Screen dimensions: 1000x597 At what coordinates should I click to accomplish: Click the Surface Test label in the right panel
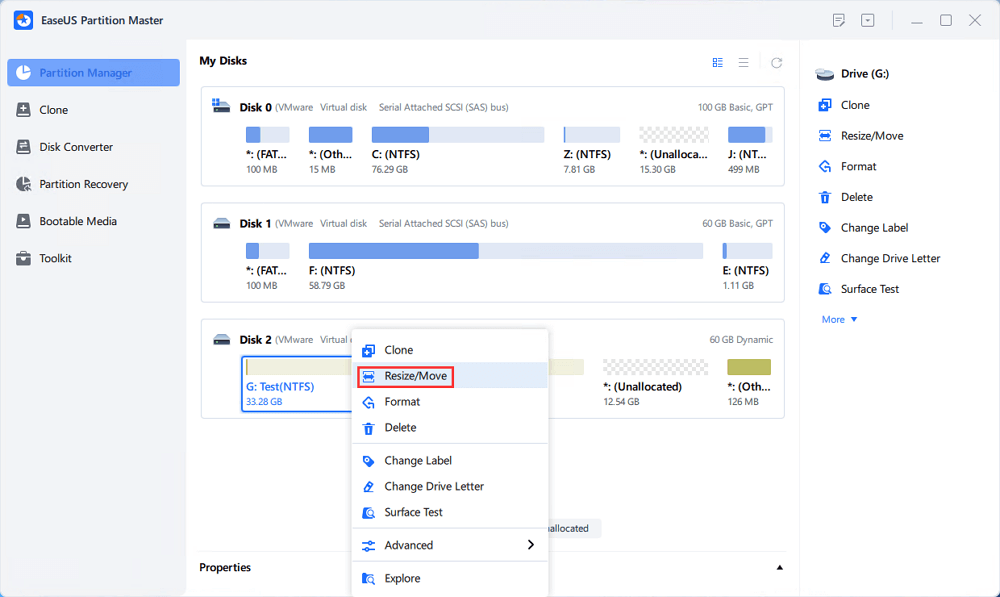point(870,288)
